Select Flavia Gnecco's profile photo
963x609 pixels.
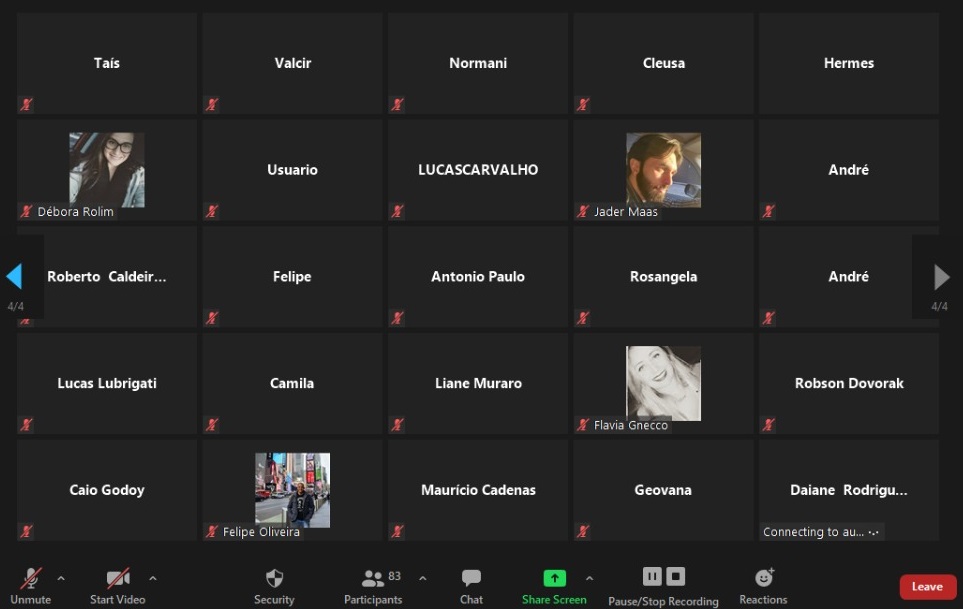(x=663, y=384)
